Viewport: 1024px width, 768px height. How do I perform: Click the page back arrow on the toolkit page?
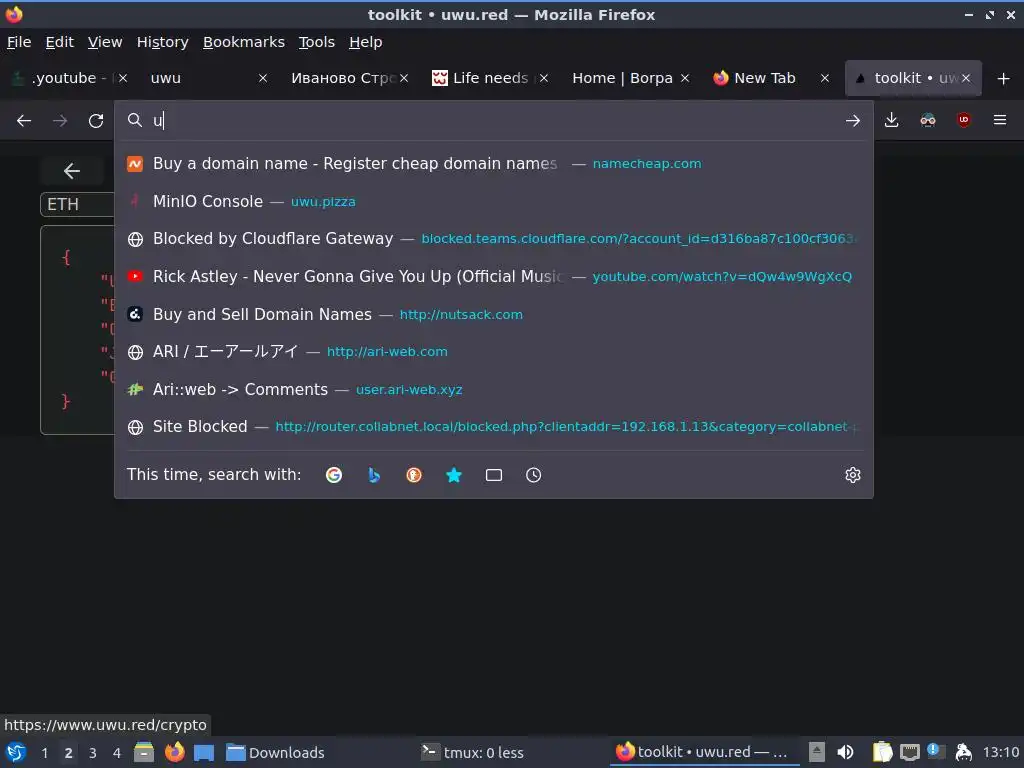(x=72, y=171)
